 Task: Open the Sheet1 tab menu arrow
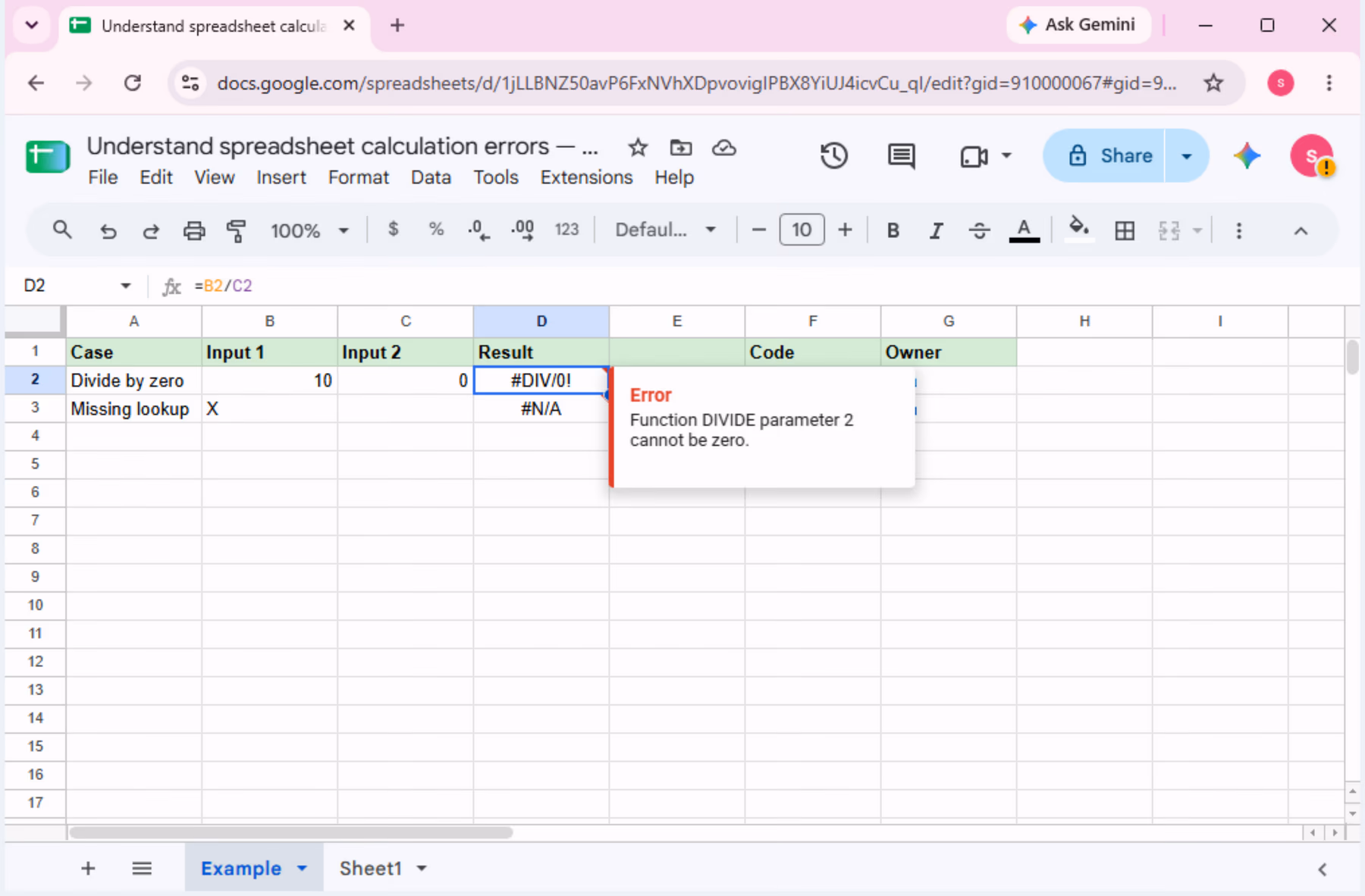[x=422, y=869]
